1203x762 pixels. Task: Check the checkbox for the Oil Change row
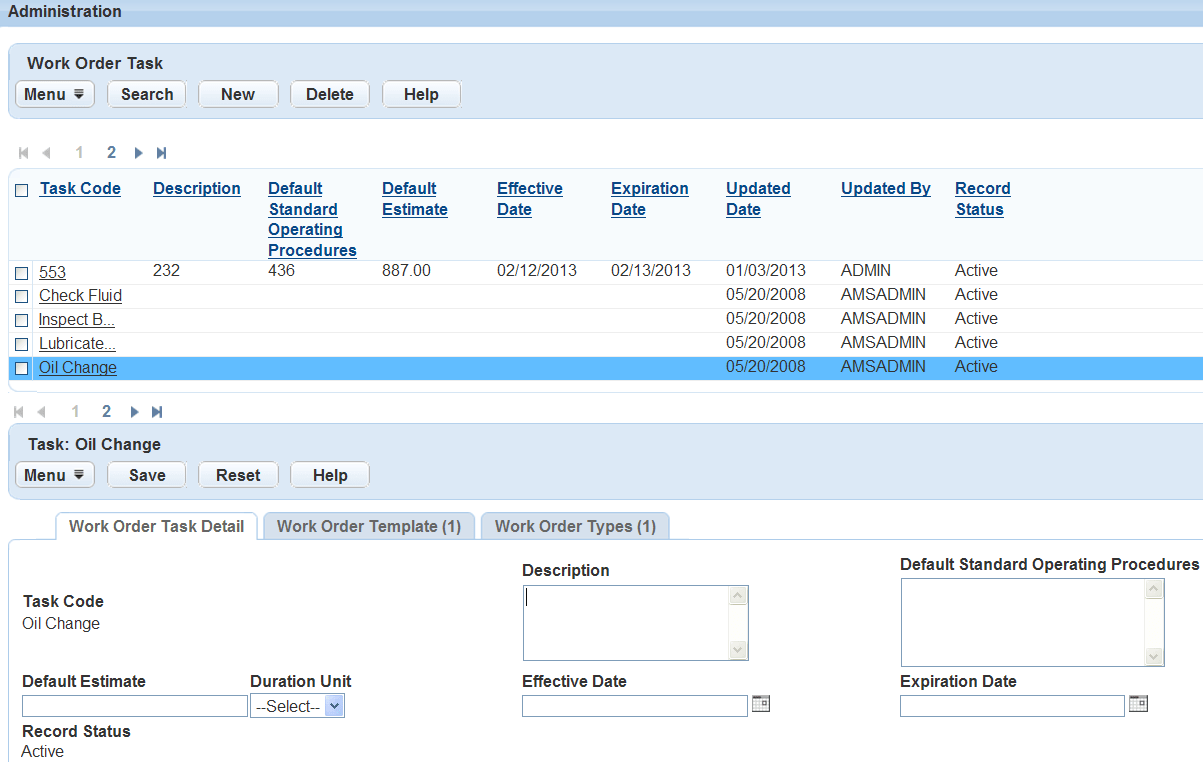pyautogui.click(x=22, y=367)
